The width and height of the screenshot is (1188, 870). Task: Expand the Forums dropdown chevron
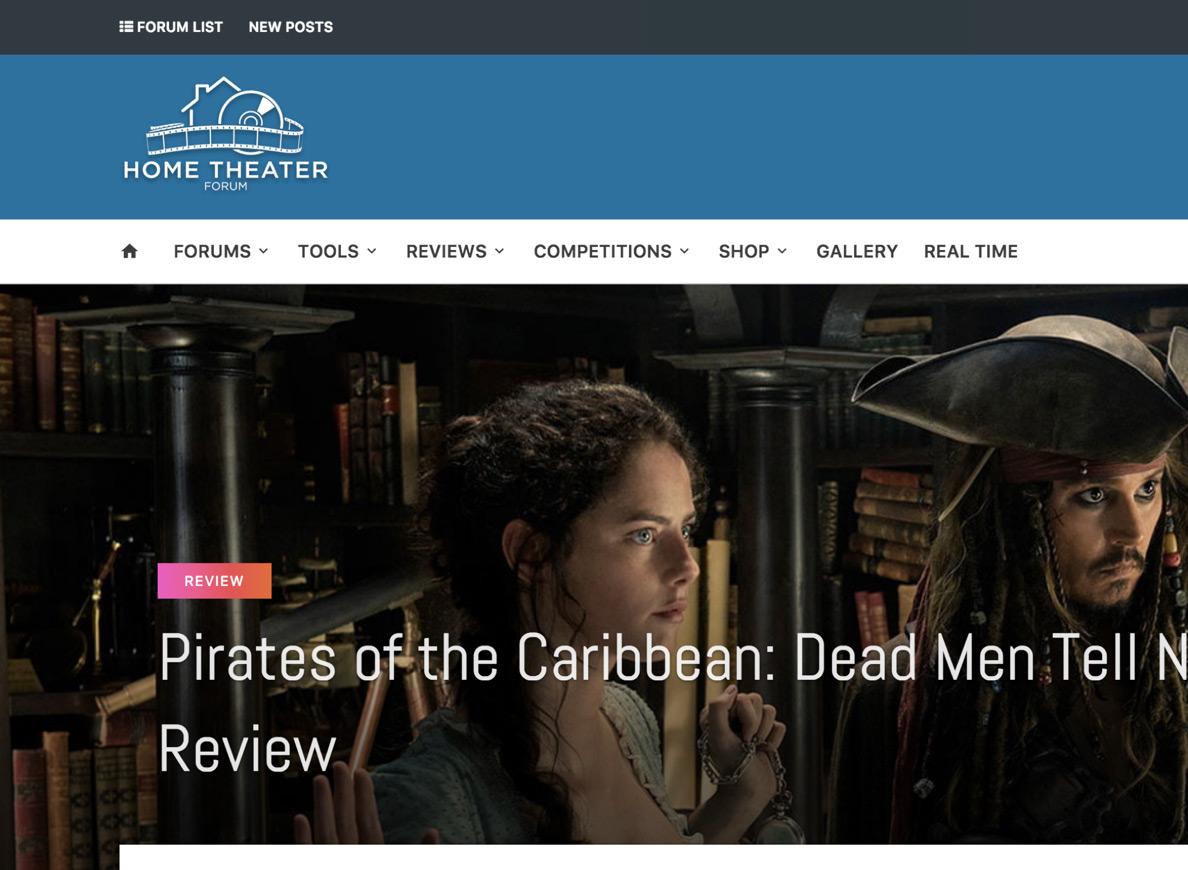[x=264, y=251]
